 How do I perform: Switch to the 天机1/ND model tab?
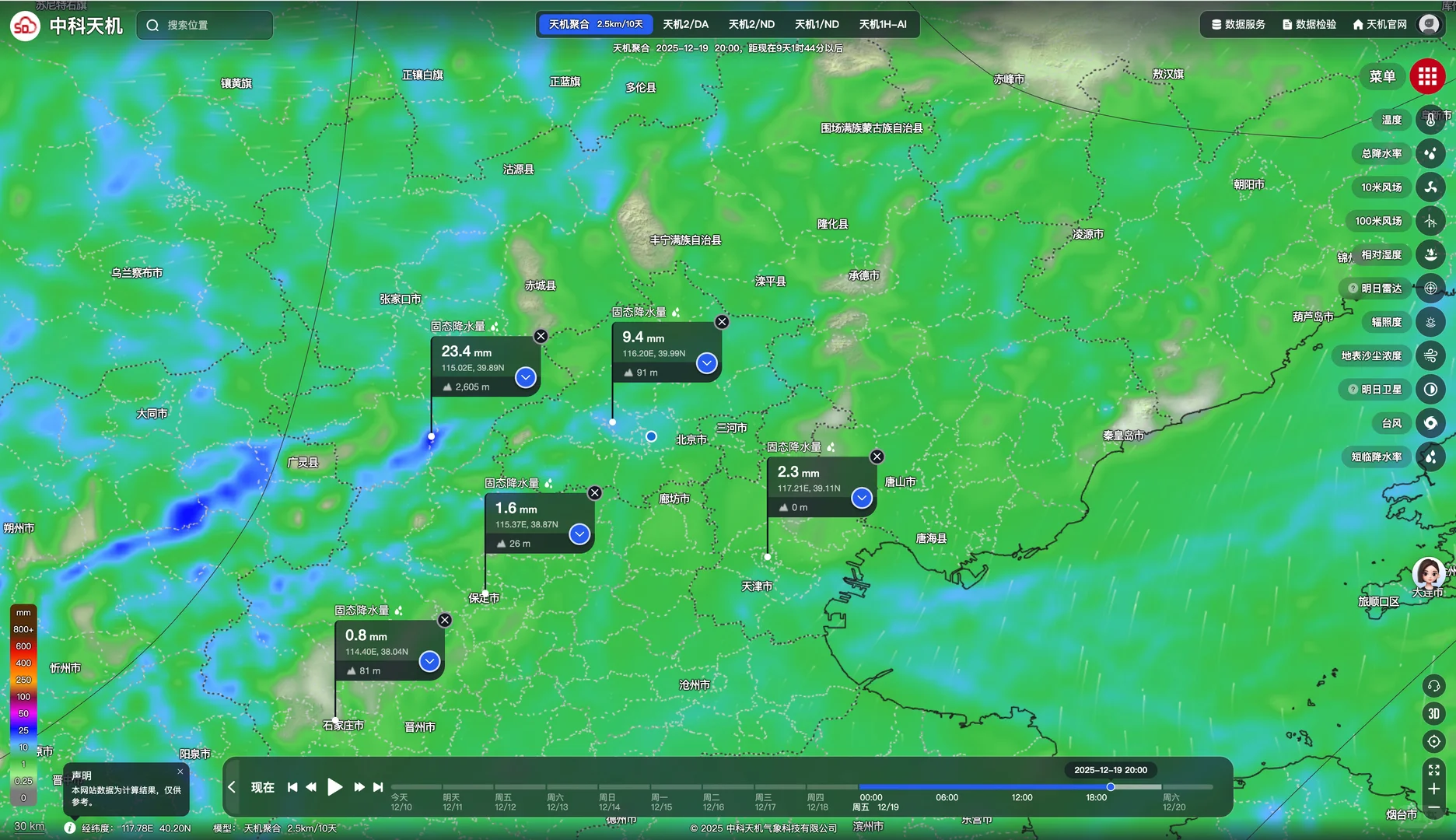pyautogui.click(x=817, y=24)
